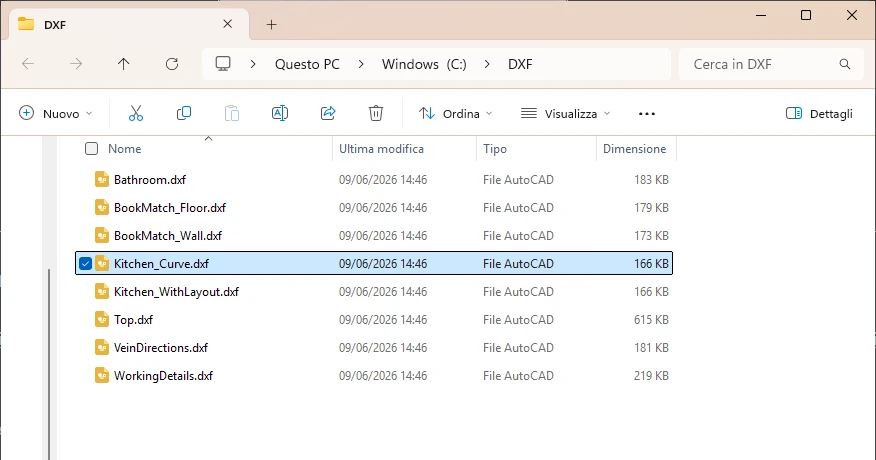Open the three-dots more options menu
The width and height of the screenshot is (876, 460).
click(x=646, y=113)
